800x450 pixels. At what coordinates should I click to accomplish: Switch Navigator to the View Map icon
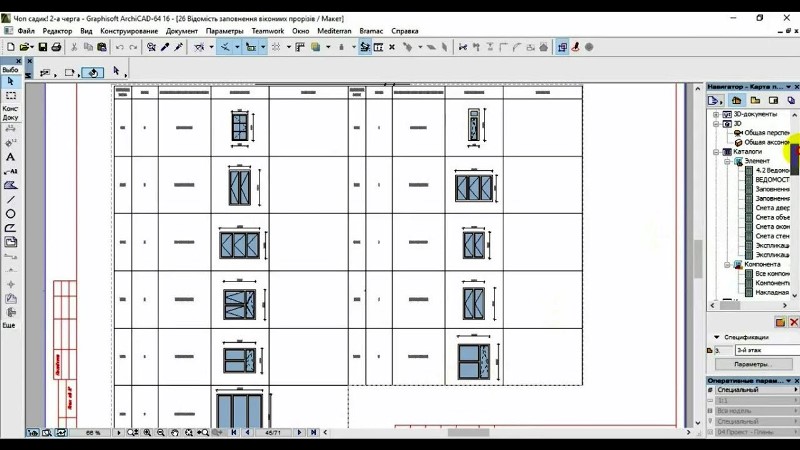pos(755,101)
